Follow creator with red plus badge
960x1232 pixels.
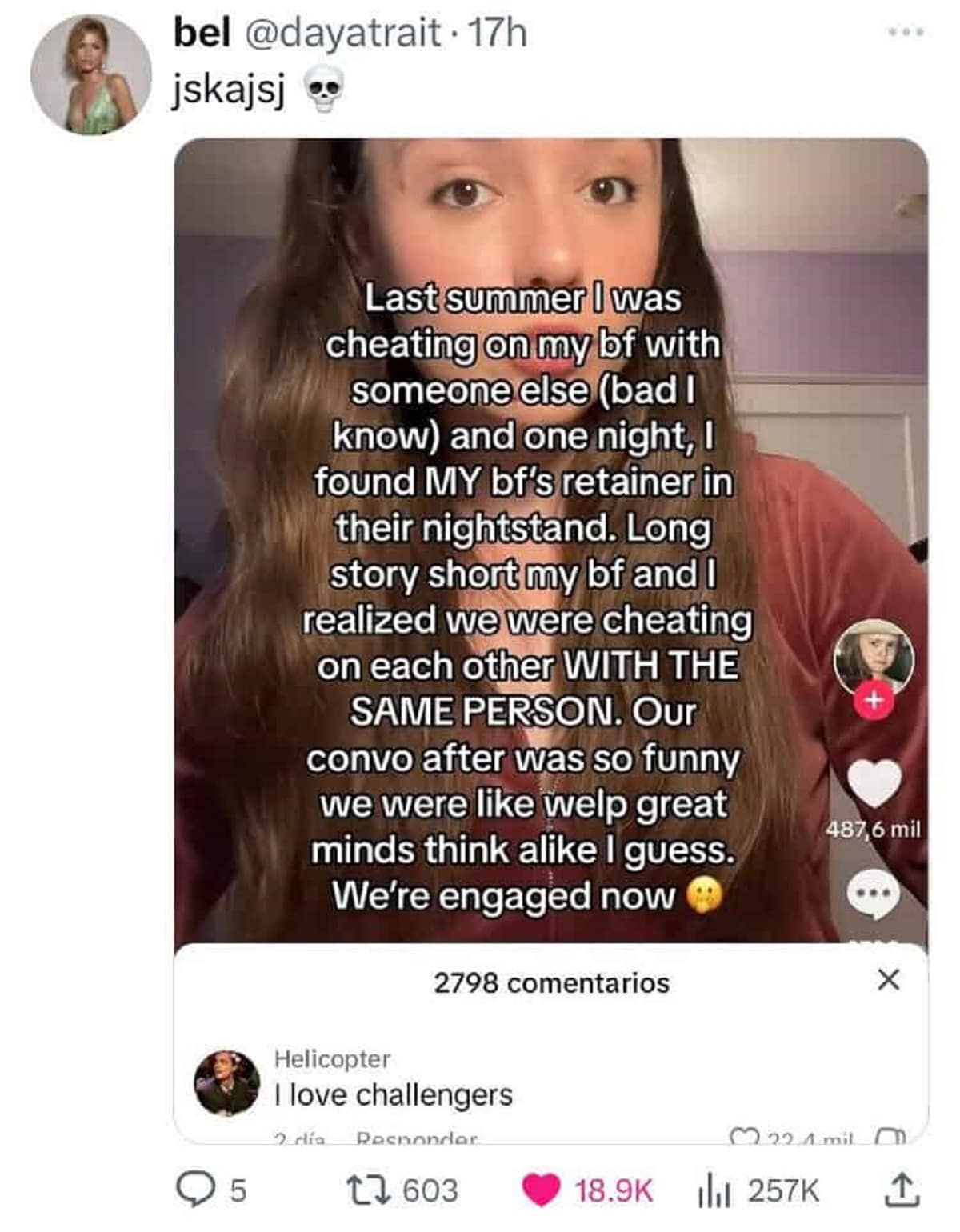click(874, 702)
